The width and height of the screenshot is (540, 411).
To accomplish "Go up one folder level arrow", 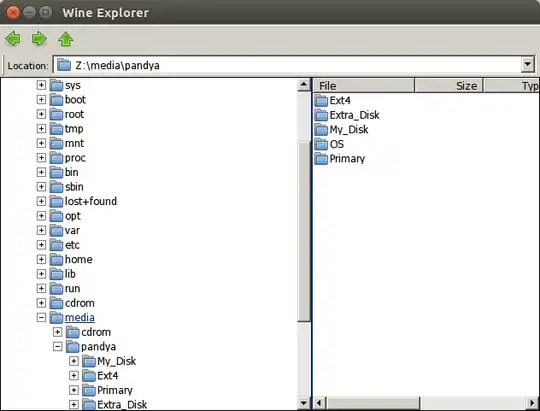I will point(65,39).
